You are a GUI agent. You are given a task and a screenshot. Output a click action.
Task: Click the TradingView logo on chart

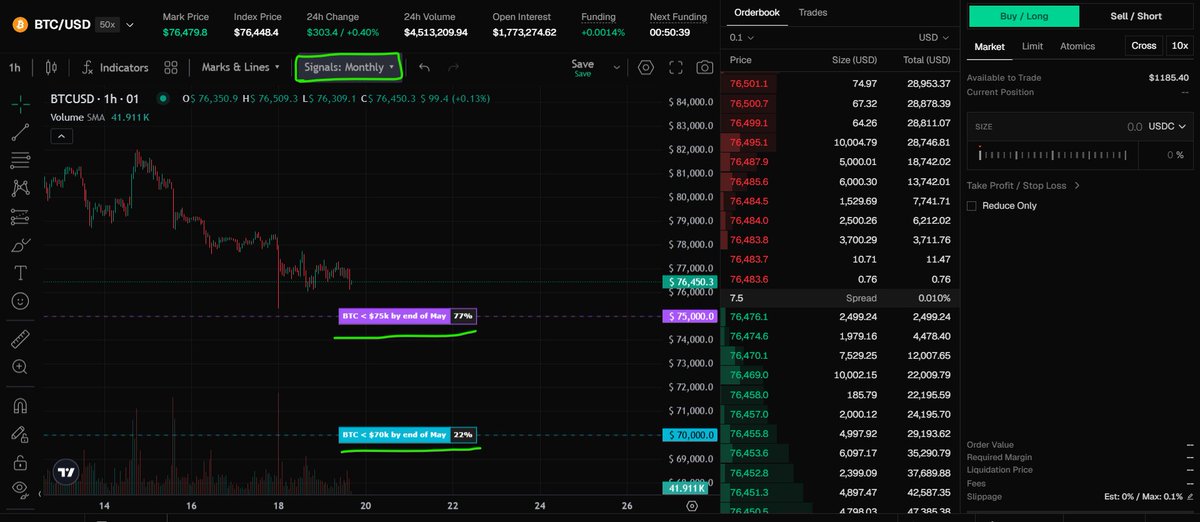pyautogui.click(x=67, y=473)
